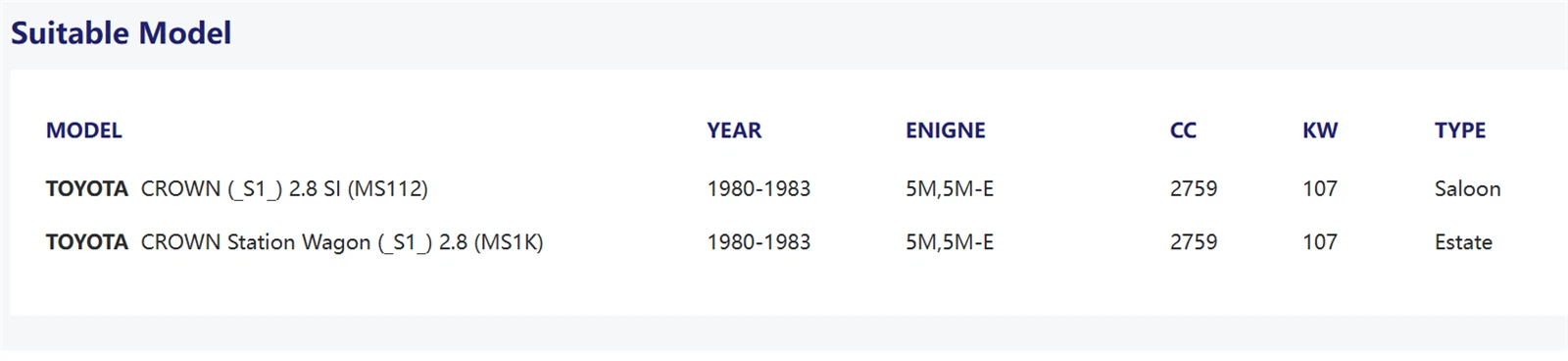Screen dimensions: 1568x361
Task: Click the TYPE column header
Action: point(1460,130)
